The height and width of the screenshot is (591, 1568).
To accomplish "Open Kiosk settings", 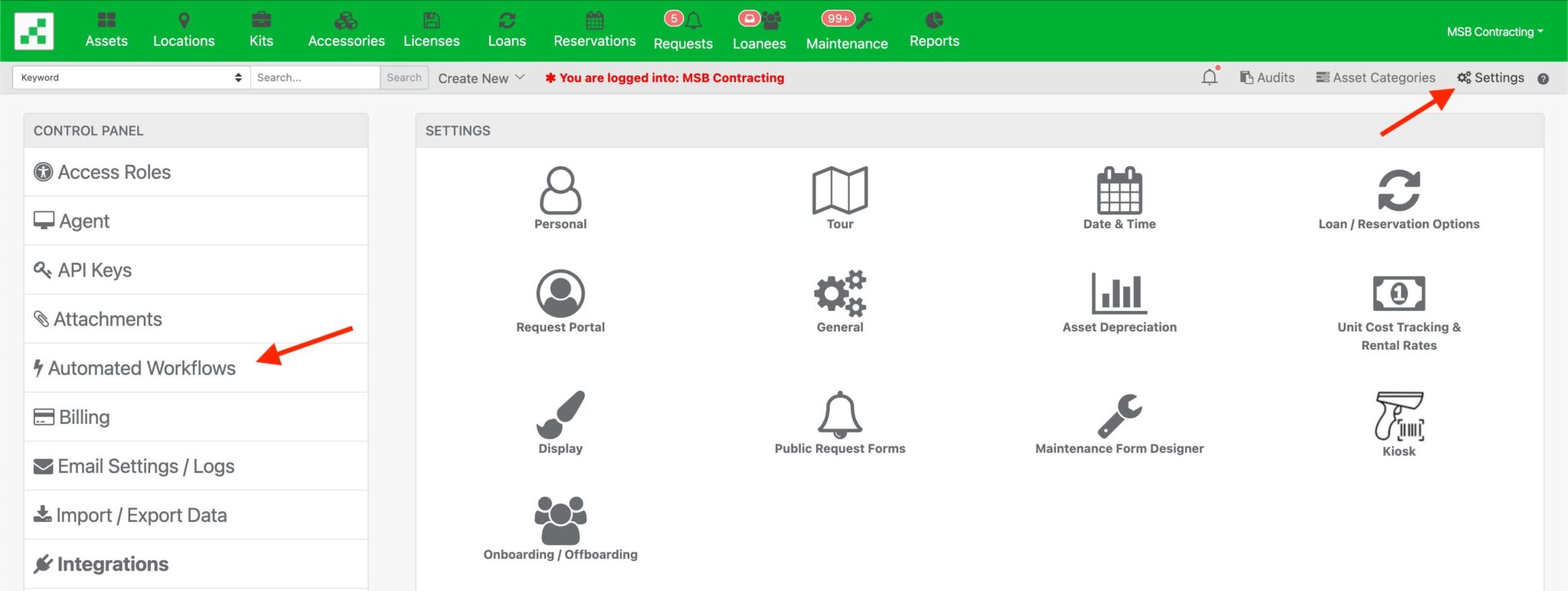I will point(1399,424).
